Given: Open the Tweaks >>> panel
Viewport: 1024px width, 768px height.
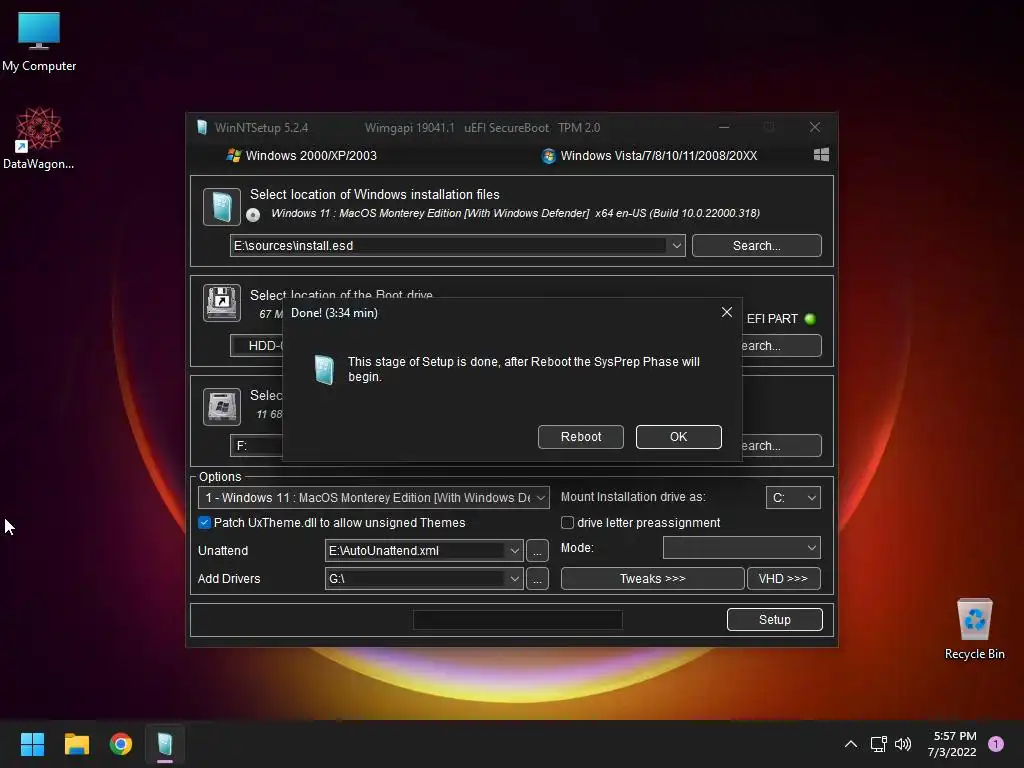Looking at the screenshot, I should pyautogui.click(x=652, y=579).
